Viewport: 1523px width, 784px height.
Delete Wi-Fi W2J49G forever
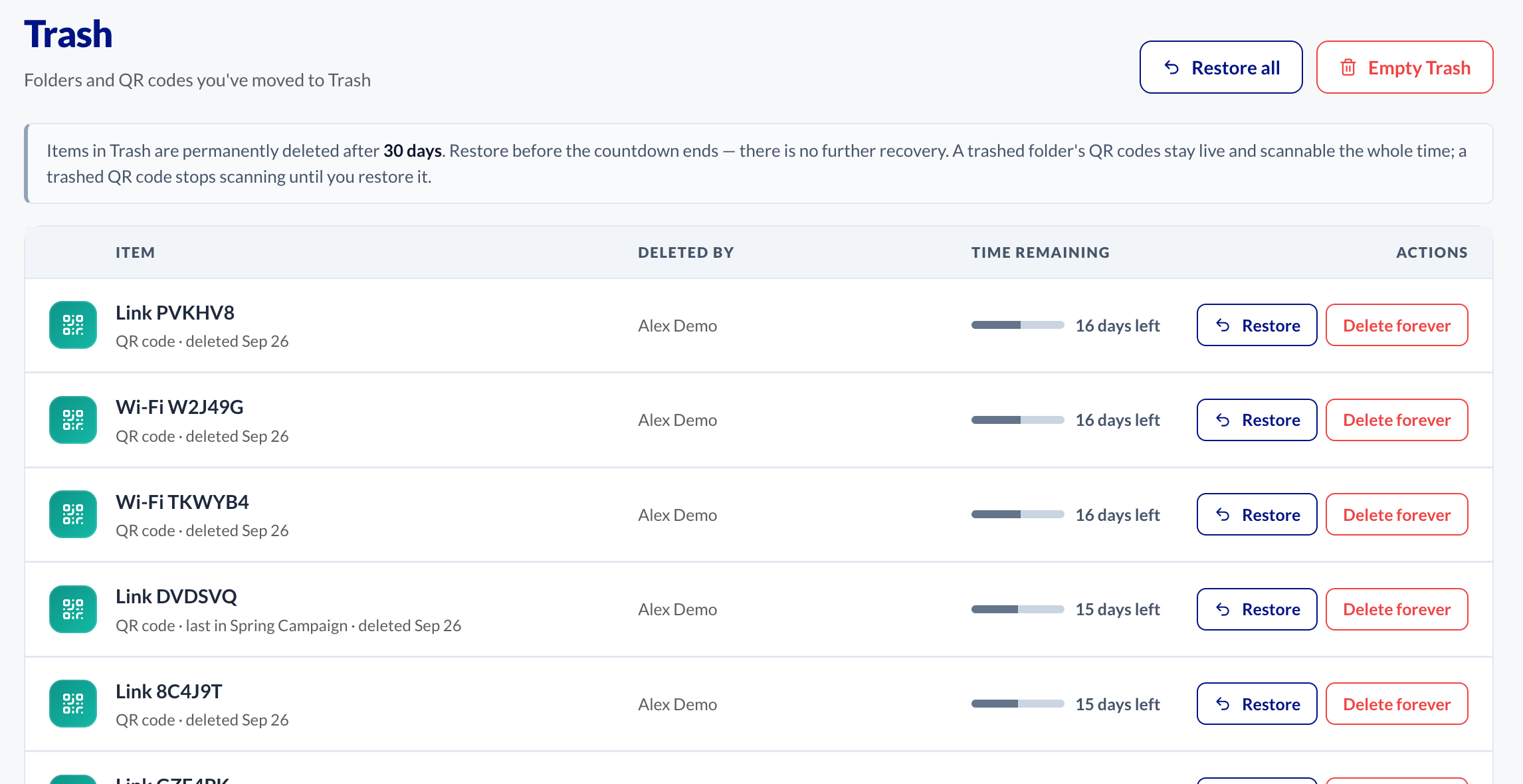tap(1397, 420)
